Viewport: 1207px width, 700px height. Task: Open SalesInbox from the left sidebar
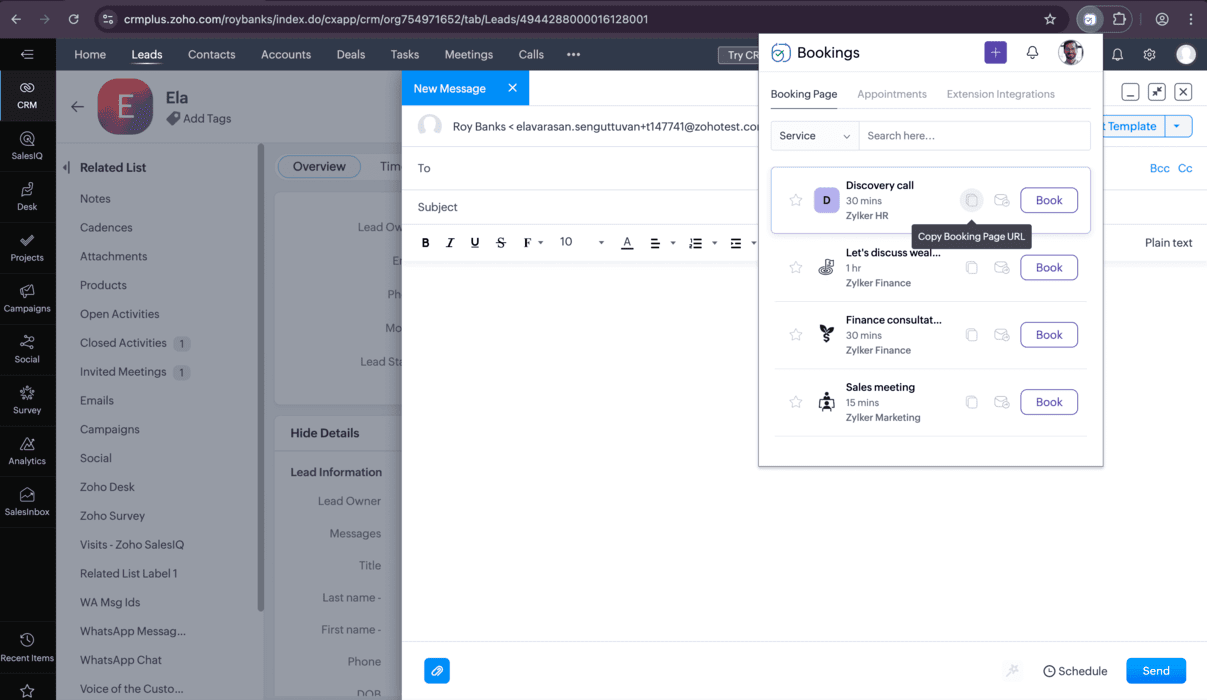pyautogui.click(x=27, y=502)
